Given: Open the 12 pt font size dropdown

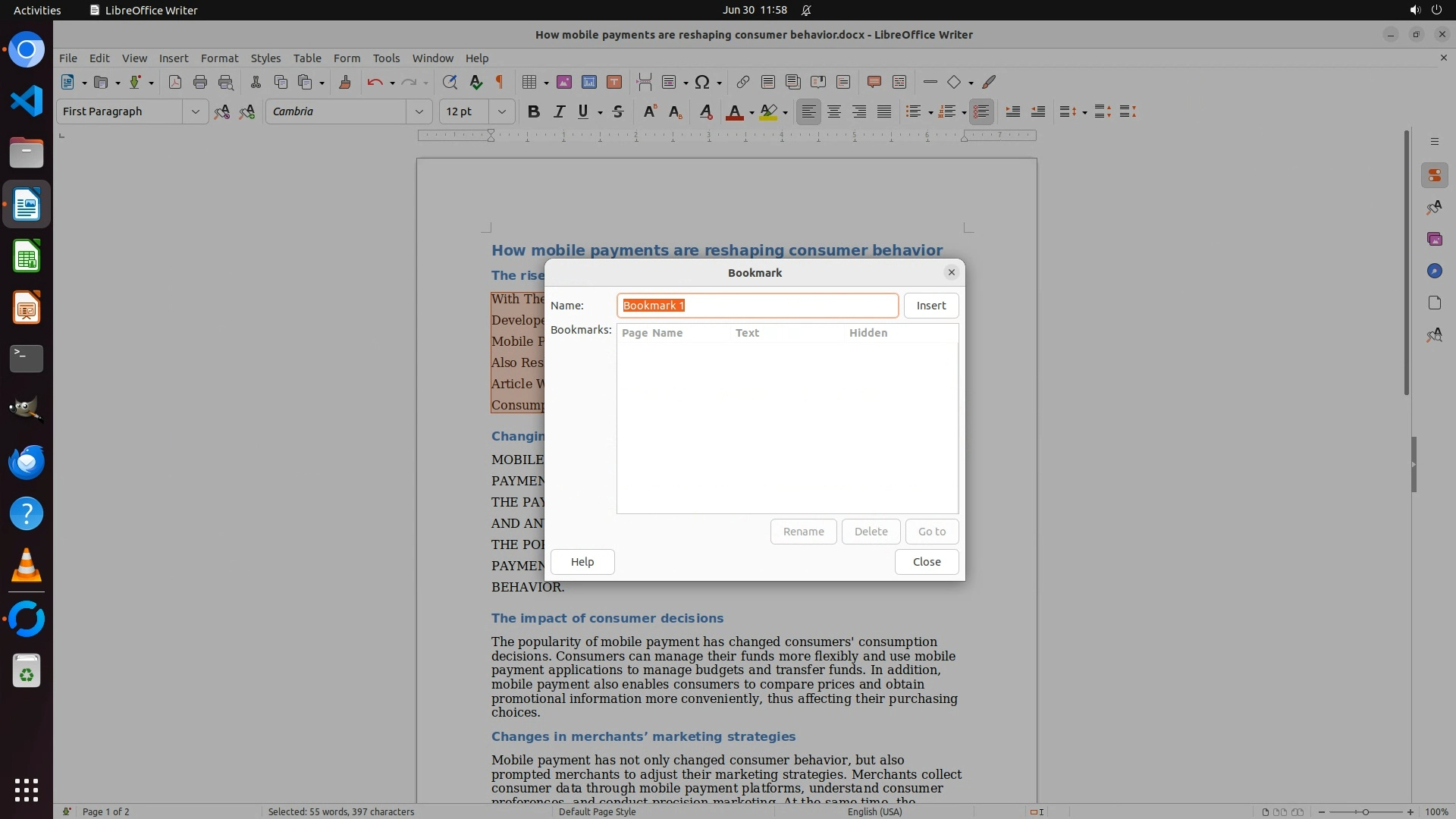Looking at the screenshot, I should pos(501,112).
